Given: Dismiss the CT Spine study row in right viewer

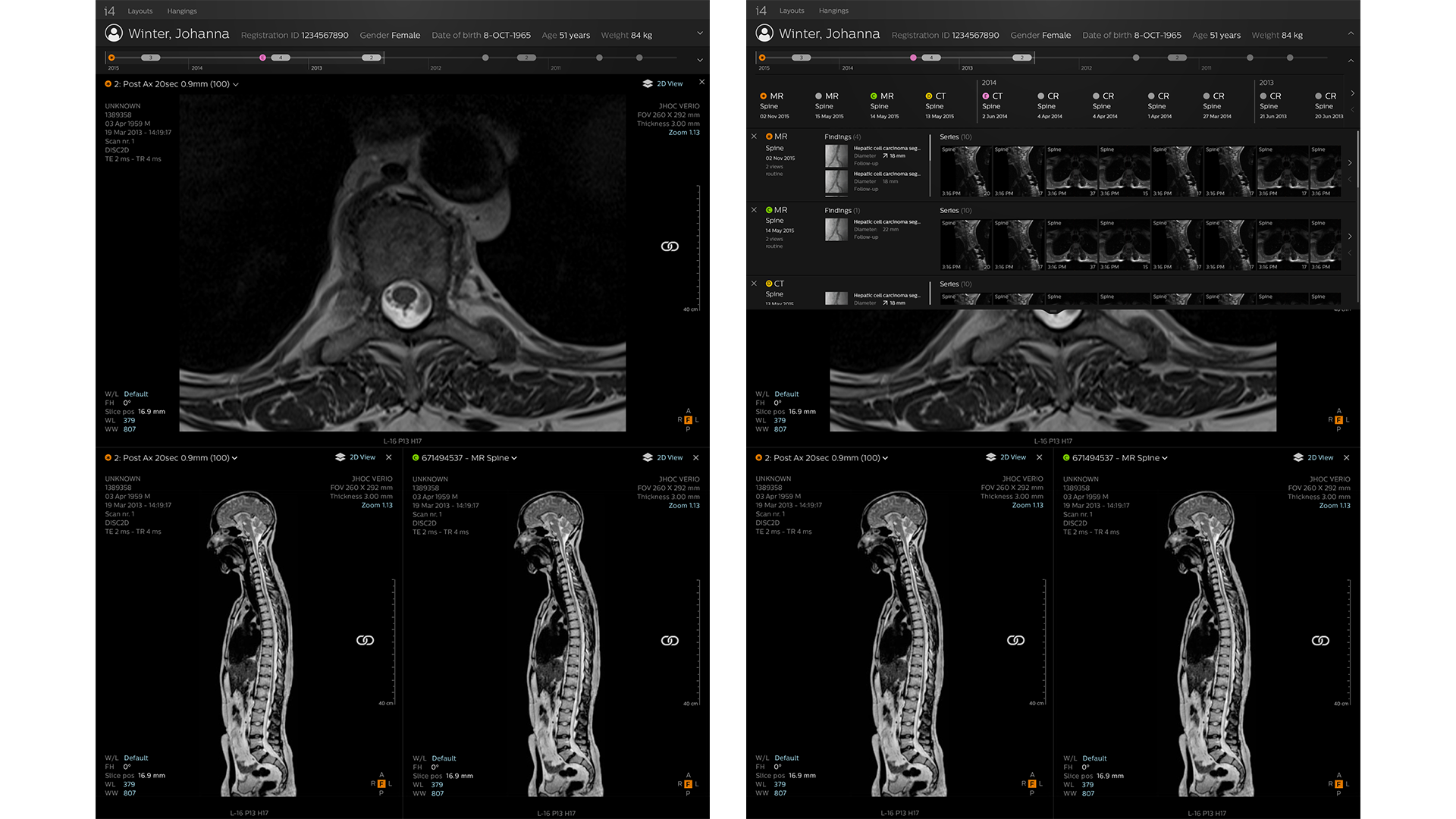Looking at the screenshot, I should (754, 284).
